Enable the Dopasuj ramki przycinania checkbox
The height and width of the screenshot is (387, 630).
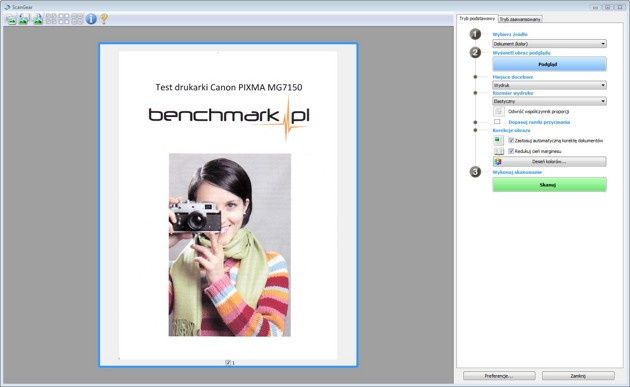click(497, 122)
